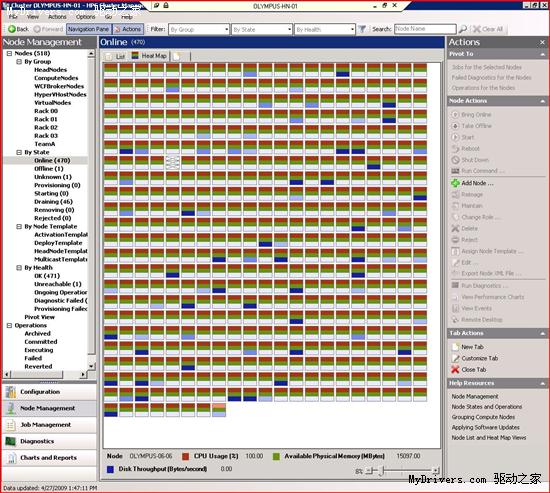Click the red Close Tab X icon
This screenshot has height=493, width=550.
(x=455, y=369)
